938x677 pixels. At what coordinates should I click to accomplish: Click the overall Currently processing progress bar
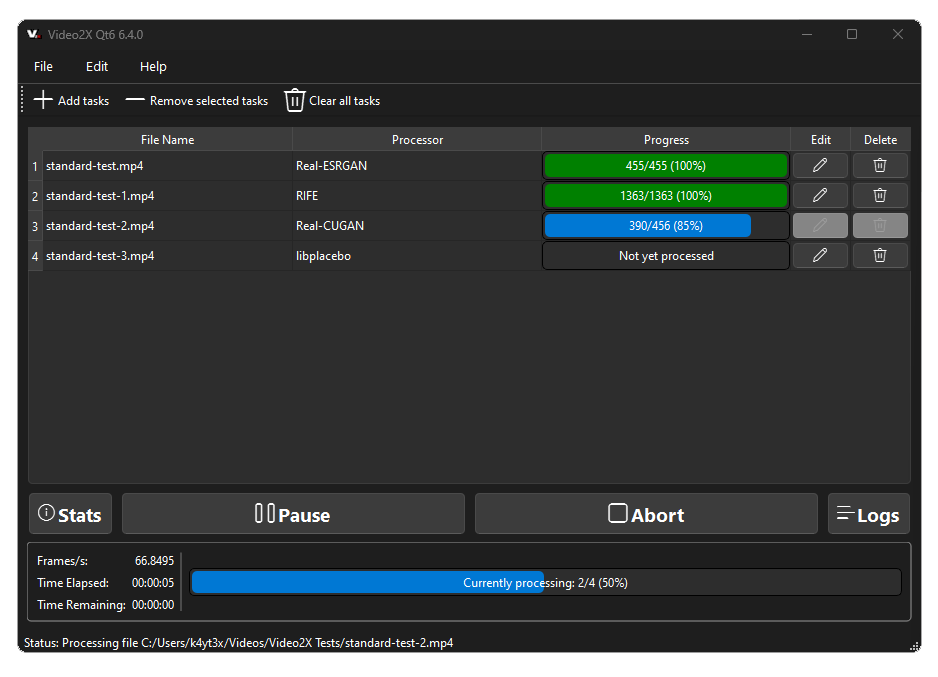pos(545,581)
